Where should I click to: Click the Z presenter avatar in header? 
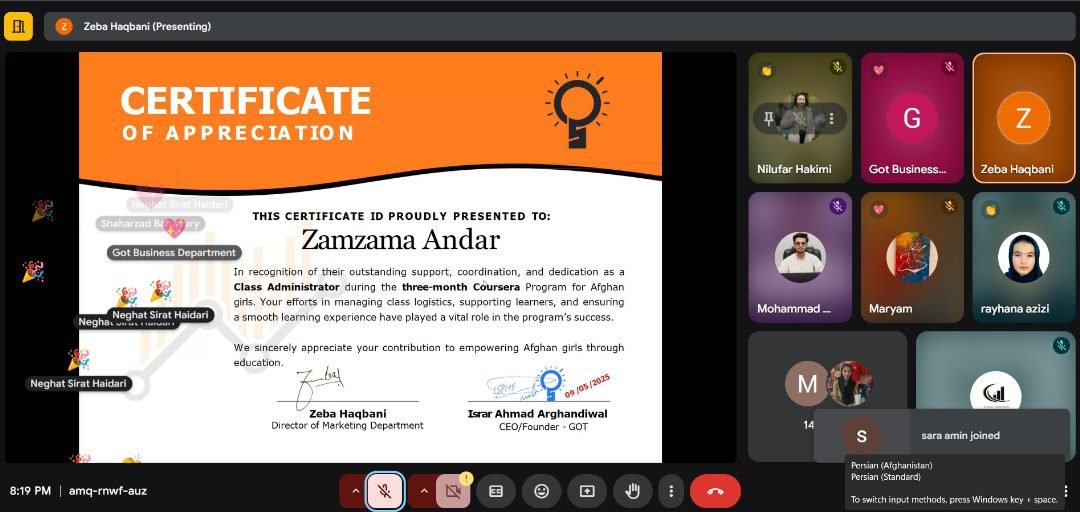(64, 27)
